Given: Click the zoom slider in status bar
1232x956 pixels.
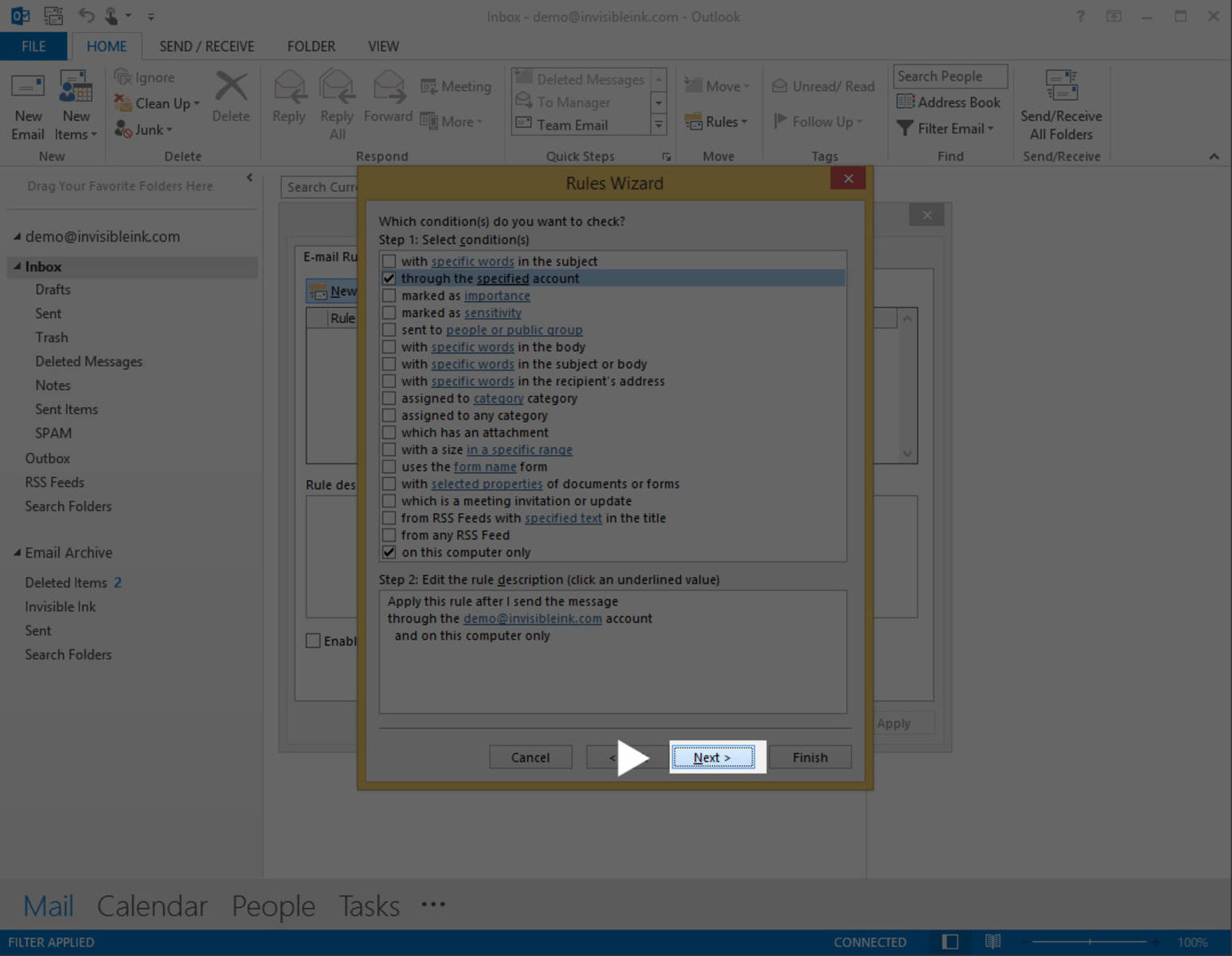Looking at the screenshot, I should tap(1090, 942).
